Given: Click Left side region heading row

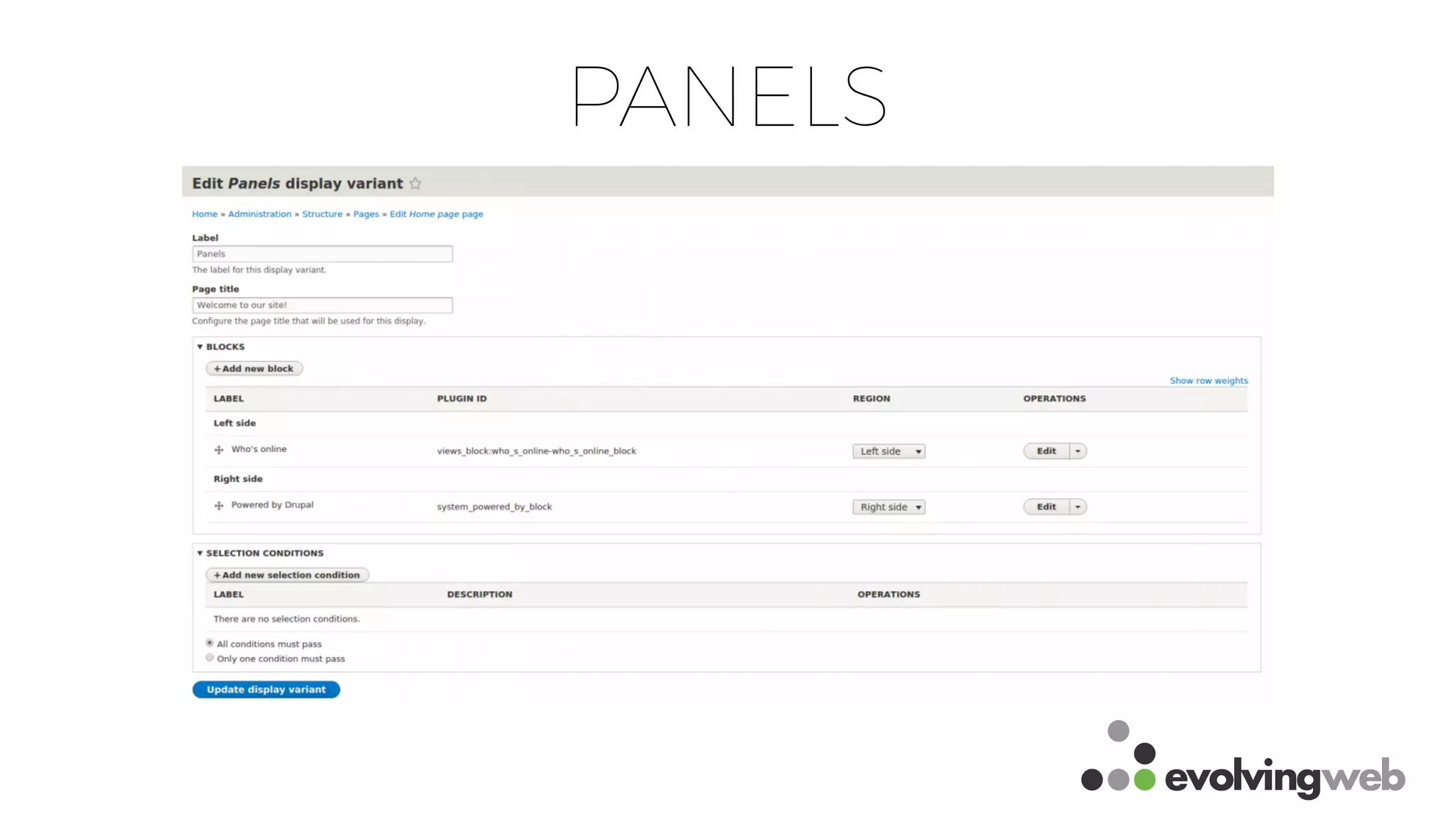Looking at the screenshot, I should click(x=727, y=423).
